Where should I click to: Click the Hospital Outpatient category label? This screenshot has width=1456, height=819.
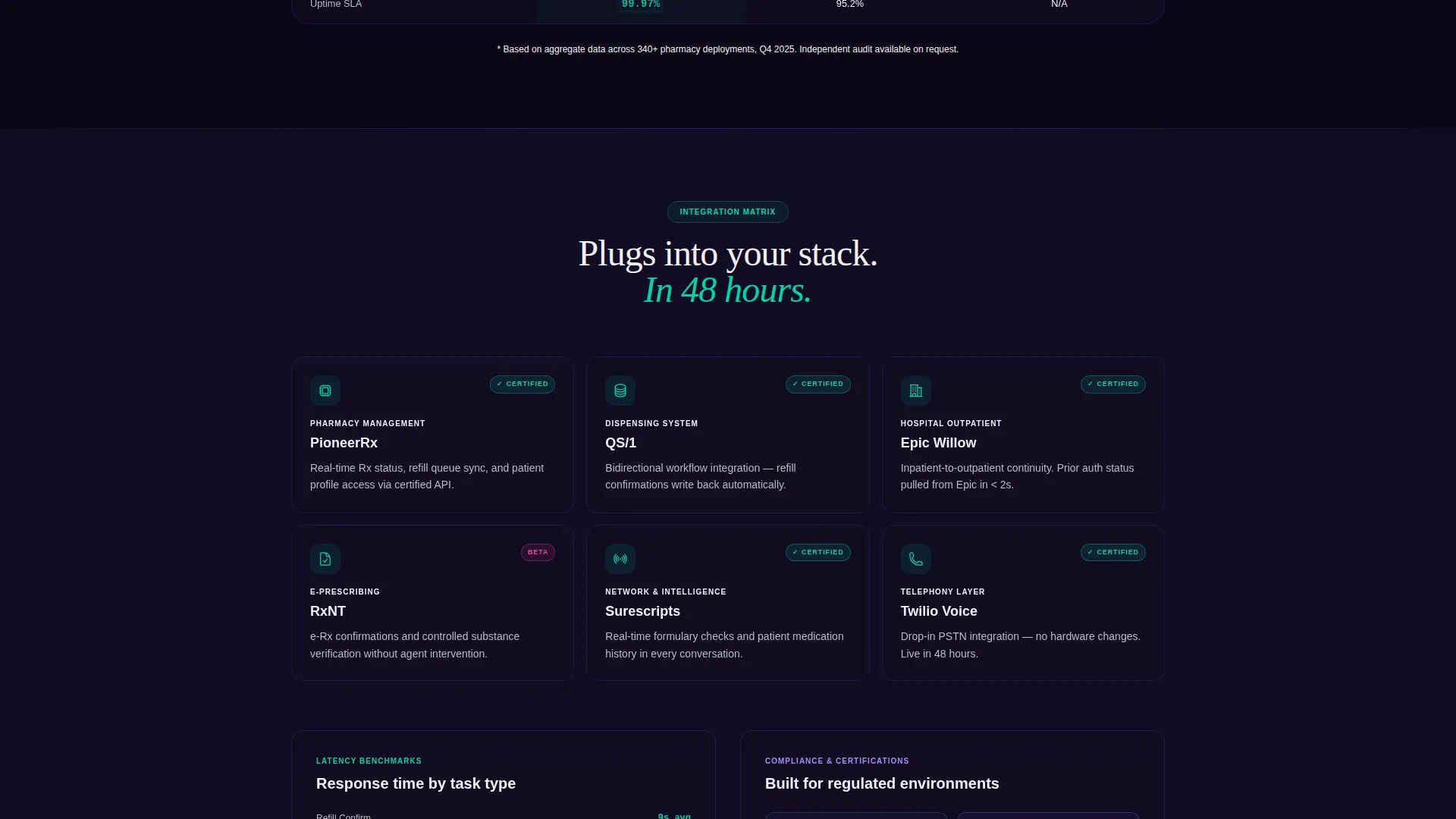tap(951, 423)
